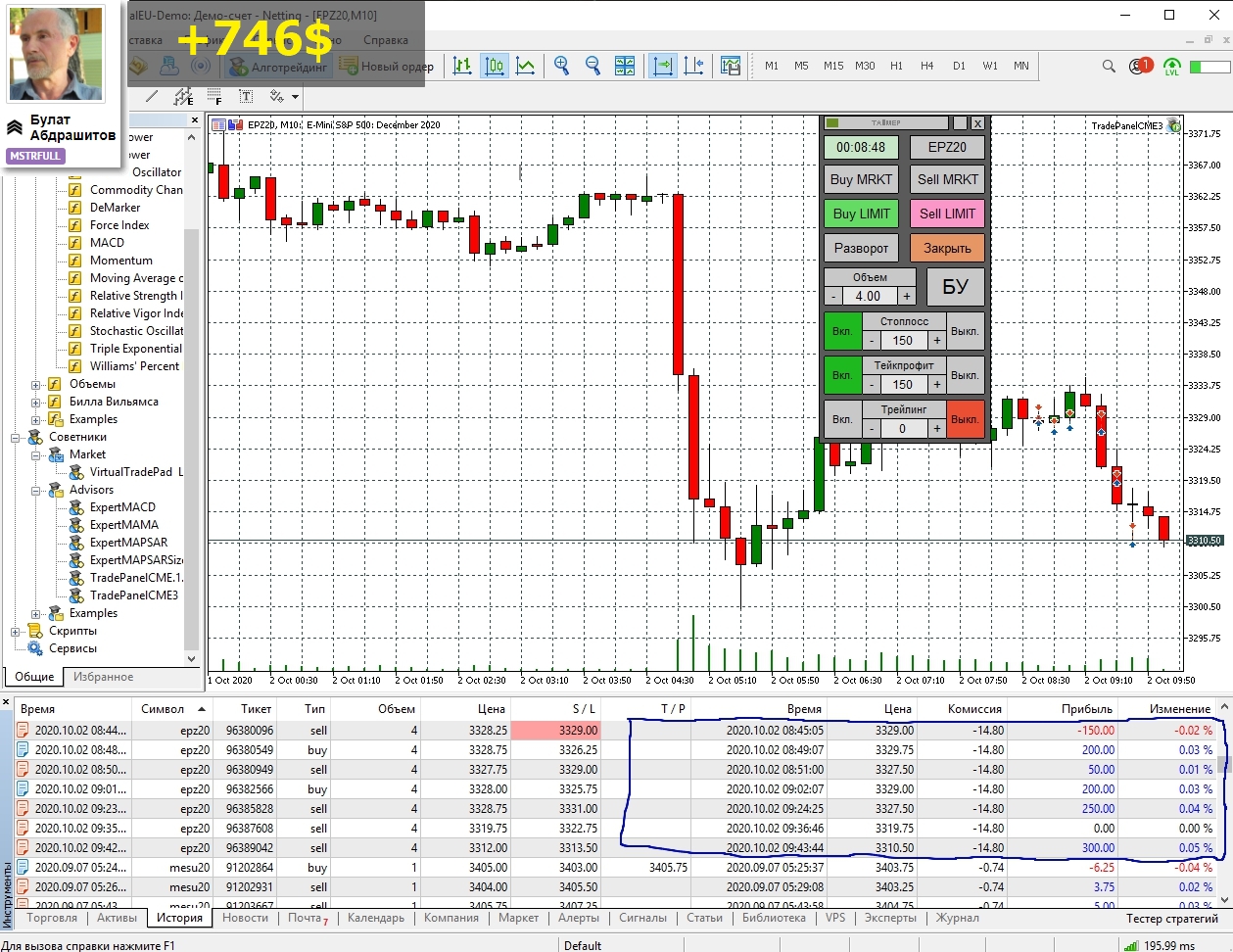Click green Buy LIMIT button
Viewport: 1233px width, 952px height.
click(861, 214)
